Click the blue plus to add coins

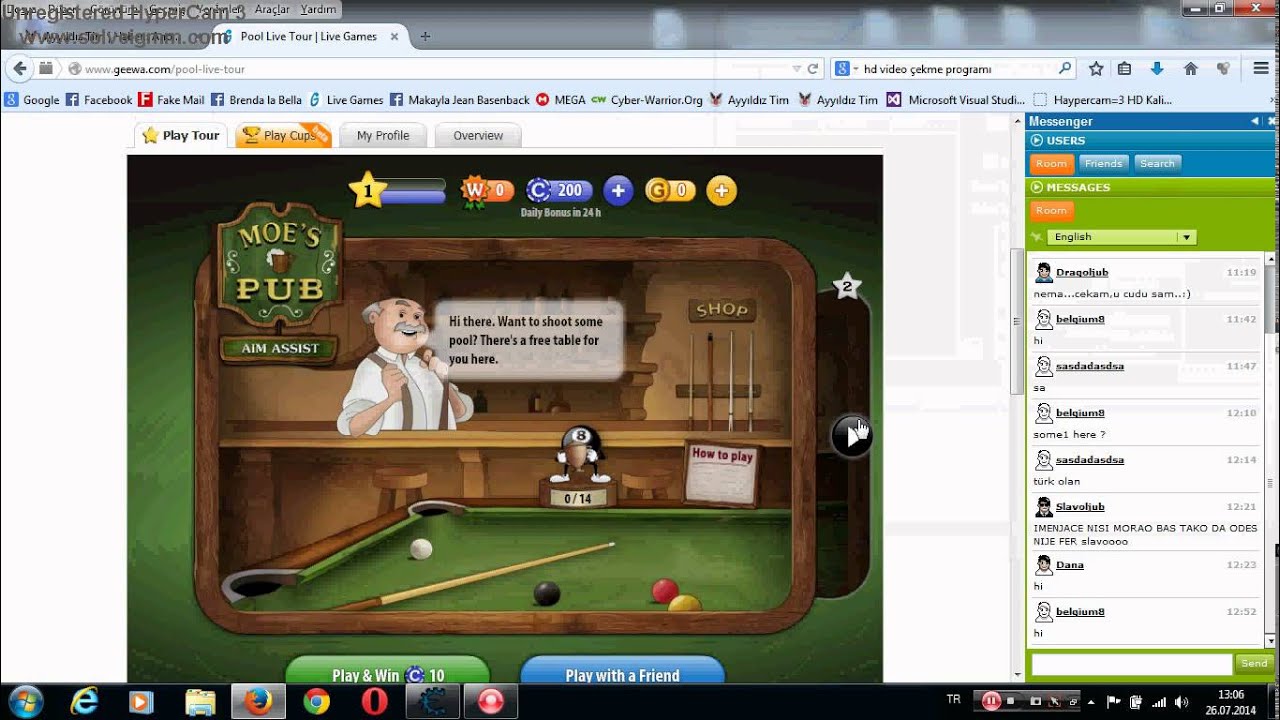618,190
